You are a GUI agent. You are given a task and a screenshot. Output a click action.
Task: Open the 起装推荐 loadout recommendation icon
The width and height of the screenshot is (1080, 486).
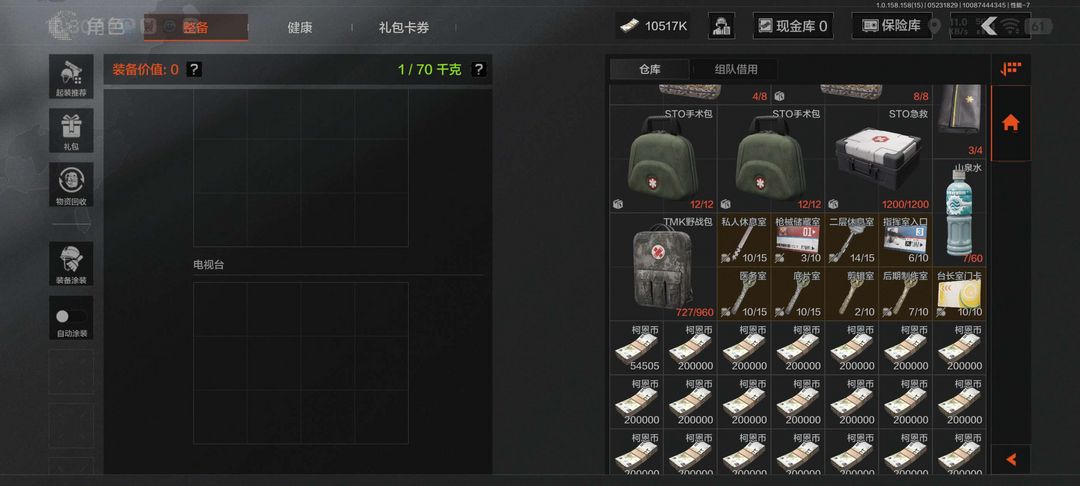(x=71, y=76)
